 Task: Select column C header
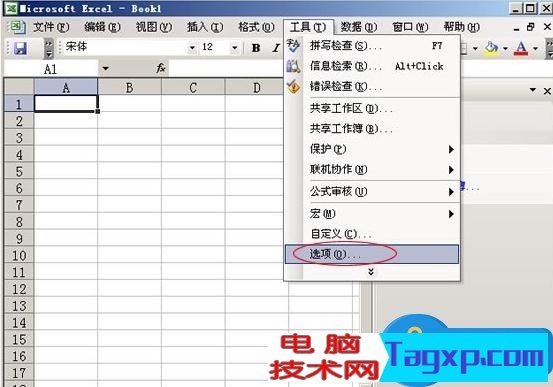point(193,87)
